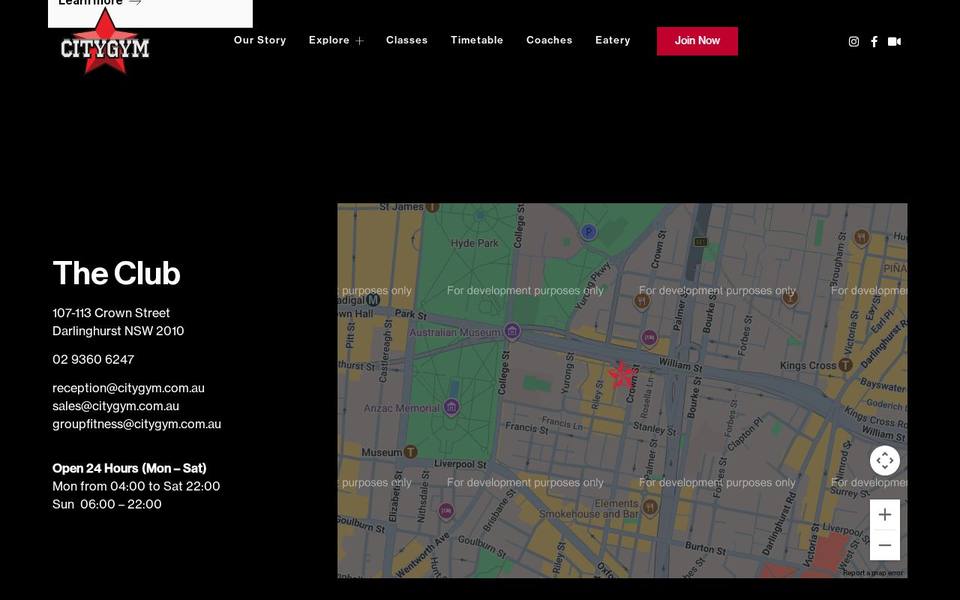Click the St James station icon
The image size is (960, 600).
click(x=432, y=207)
